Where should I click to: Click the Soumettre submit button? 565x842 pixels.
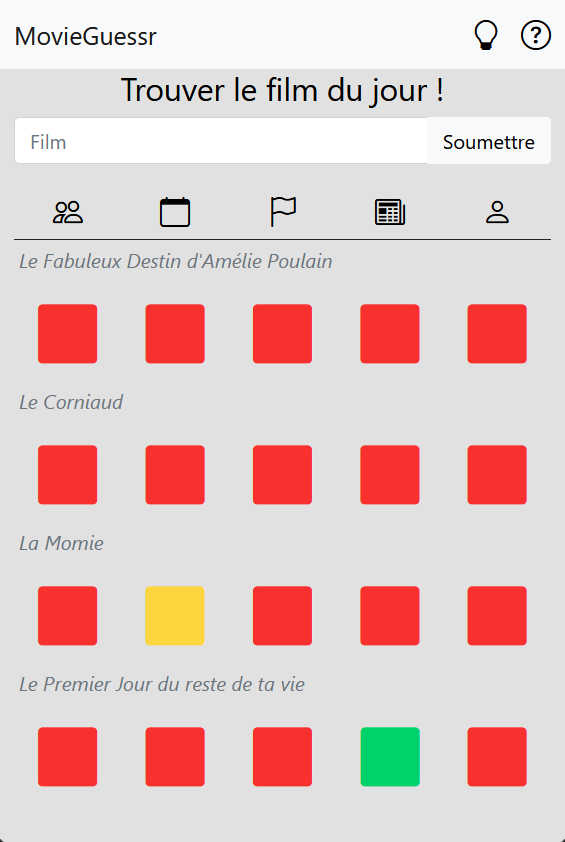pyautogui.click(x=489, y=142)
